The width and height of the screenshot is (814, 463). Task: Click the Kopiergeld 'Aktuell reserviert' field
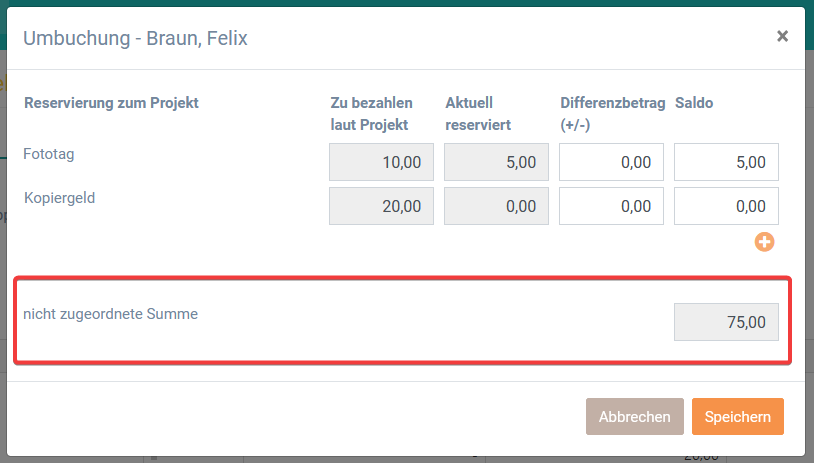pos(496,206)
